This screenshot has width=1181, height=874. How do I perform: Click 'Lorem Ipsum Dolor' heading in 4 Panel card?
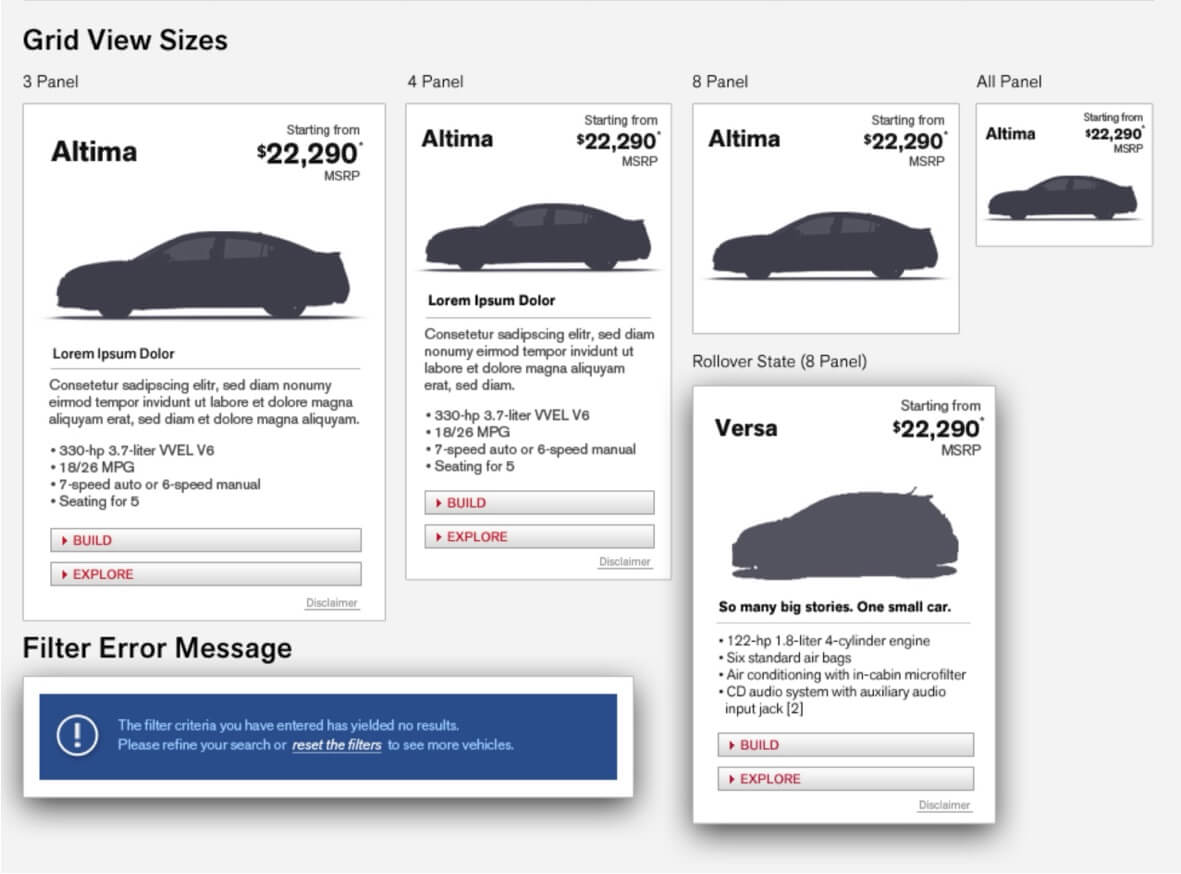(x=491, y=300)
